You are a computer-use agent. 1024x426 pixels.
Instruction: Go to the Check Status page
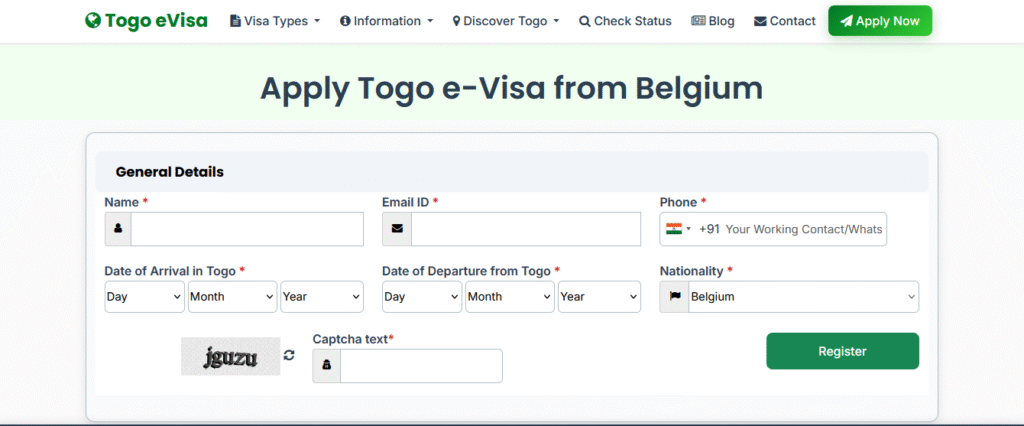pyautogui.click(x=625, y=21)
